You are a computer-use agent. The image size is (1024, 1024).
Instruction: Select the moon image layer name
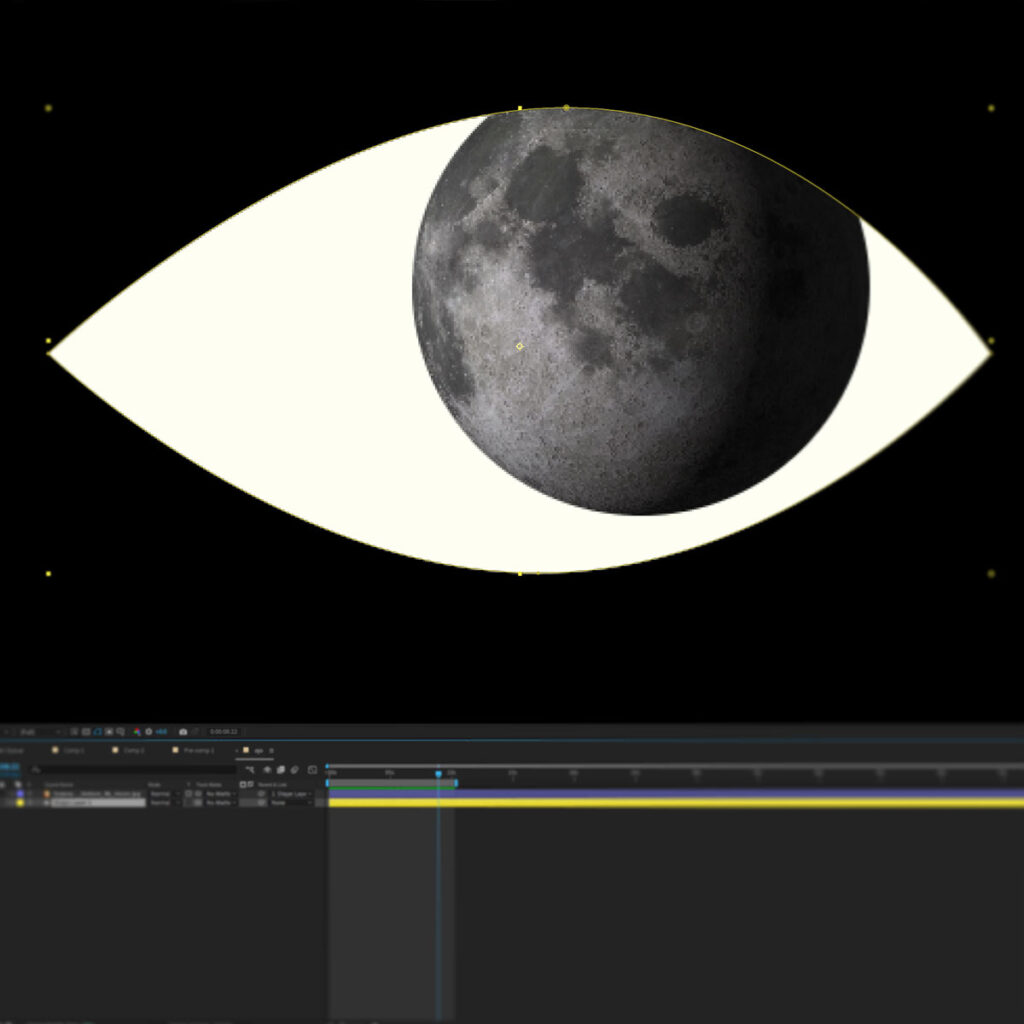pos(92,794)
